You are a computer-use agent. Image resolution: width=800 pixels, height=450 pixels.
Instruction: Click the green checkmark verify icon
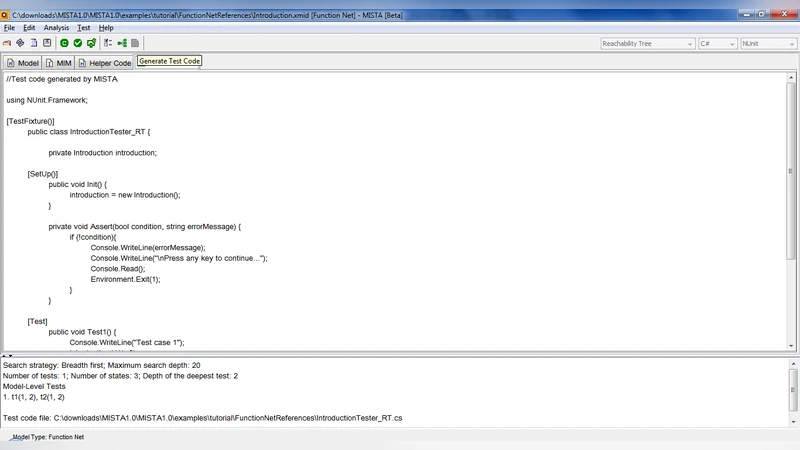[x=77, y=43]
